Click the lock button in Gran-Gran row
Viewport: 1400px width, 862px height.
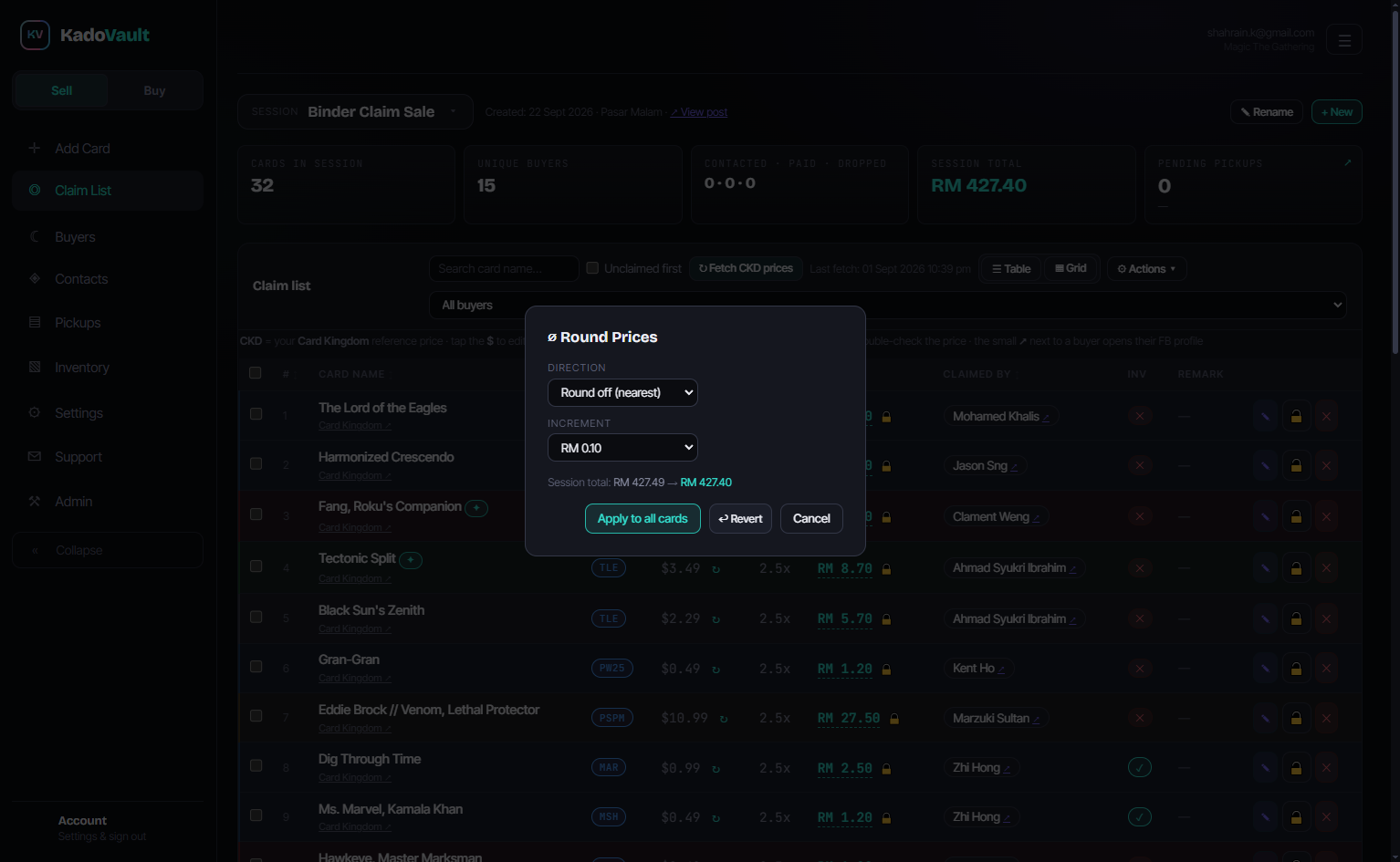click(1296, 668)
